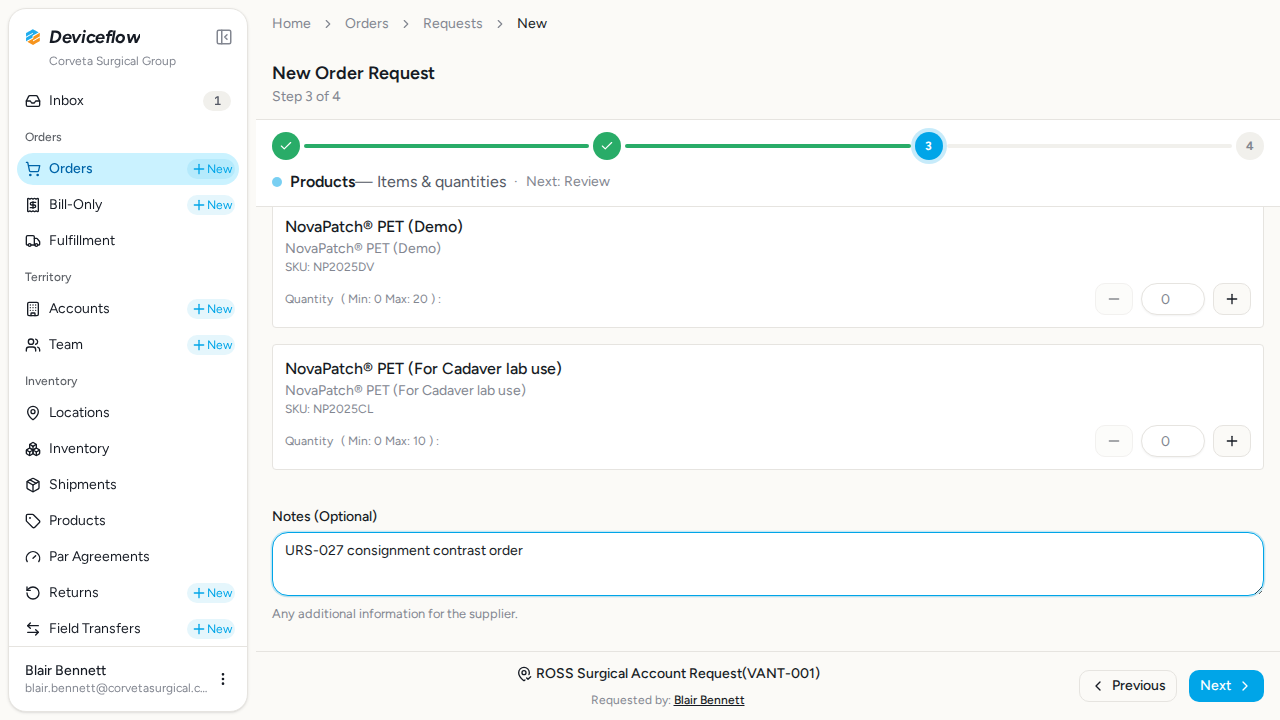
Task: Click the Field Transfers arrows icon
Action: tap(33, 629)
